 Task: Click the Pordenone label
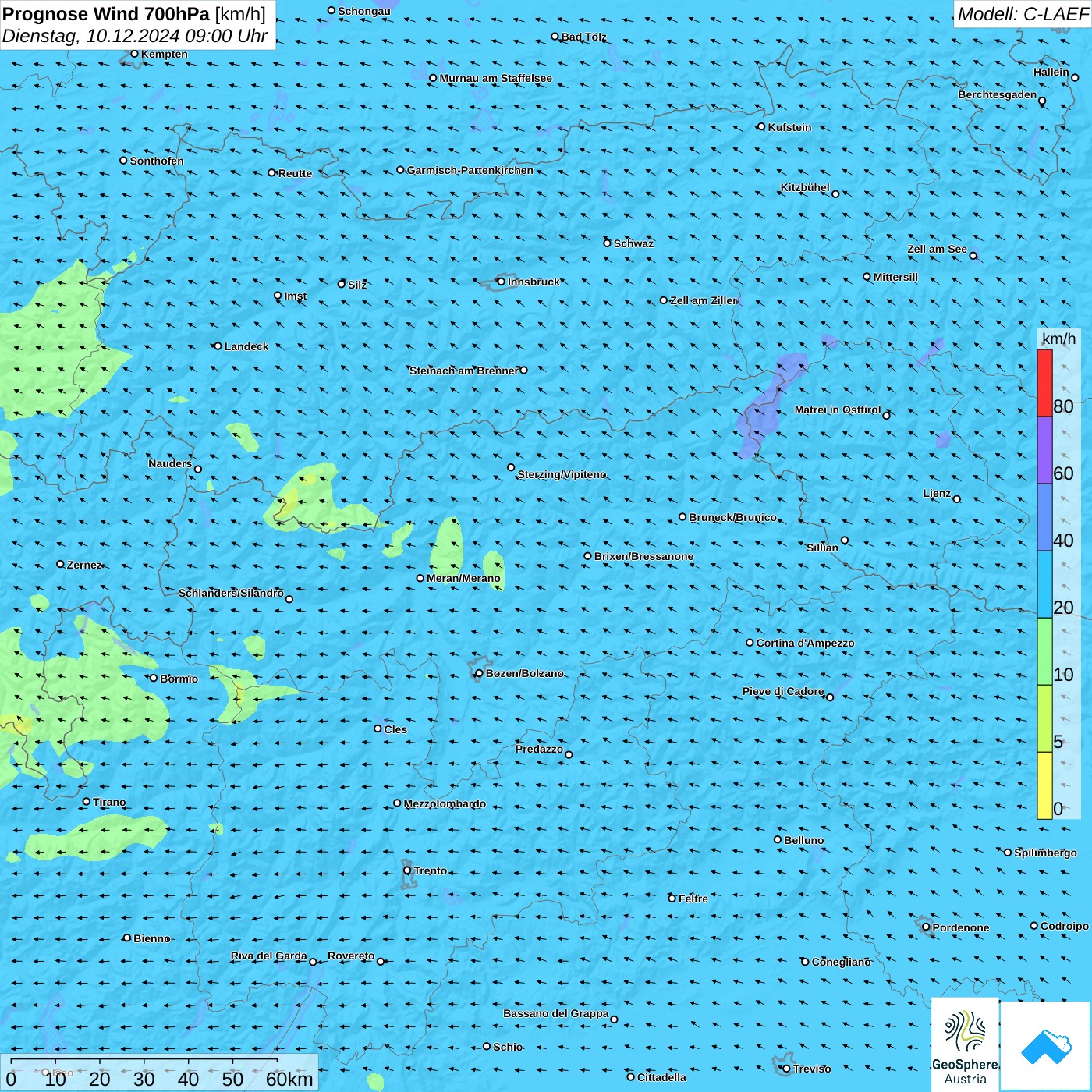(x=961, y=927)
